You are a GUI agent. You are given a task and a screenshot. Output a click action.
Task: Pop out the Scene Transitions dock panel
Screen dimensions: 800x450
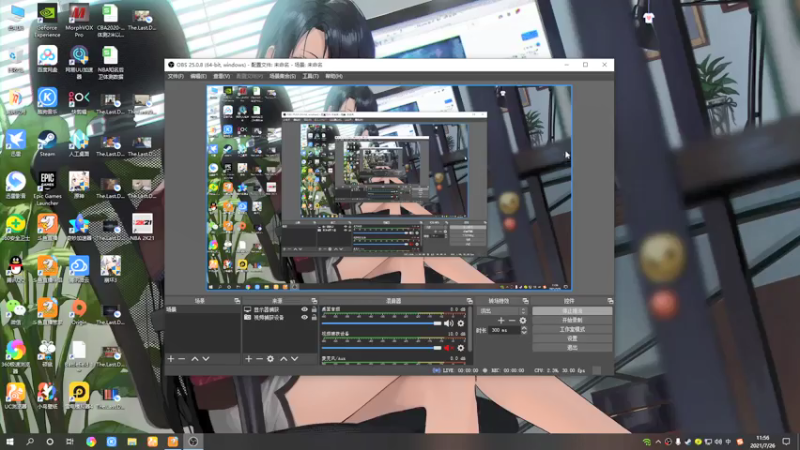click(x=526, y=301)
